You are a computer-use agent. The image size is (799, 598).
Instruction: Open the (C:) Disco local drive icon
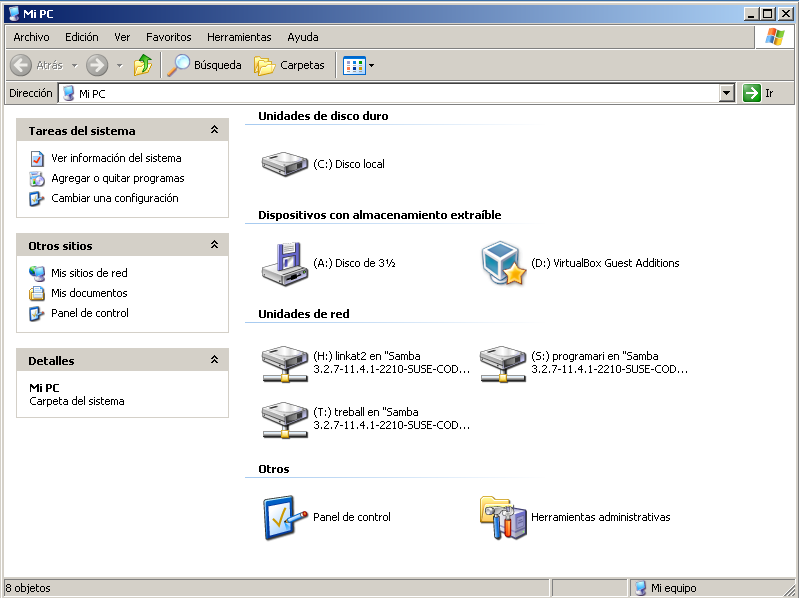284,164
